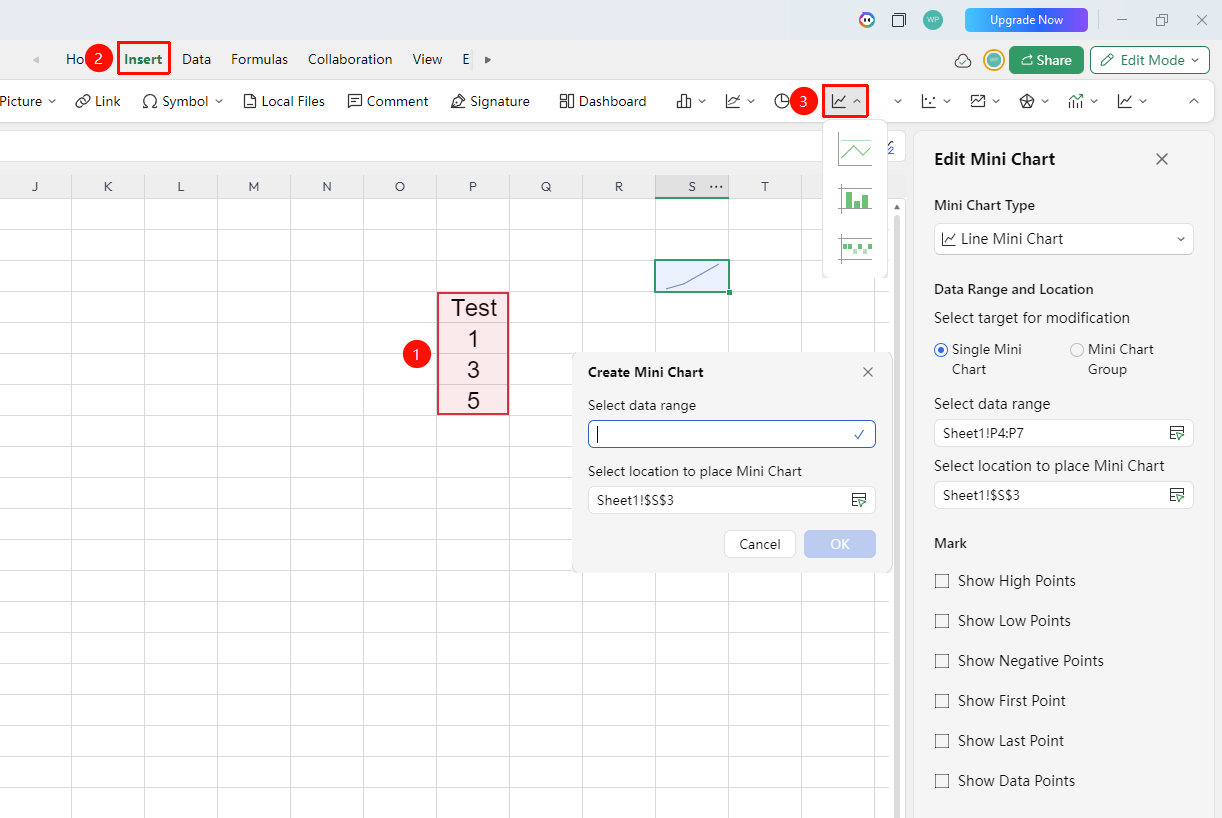The image size is (1222, 818).
Task: Switch to the Data tab
Action: pos(196,59)
